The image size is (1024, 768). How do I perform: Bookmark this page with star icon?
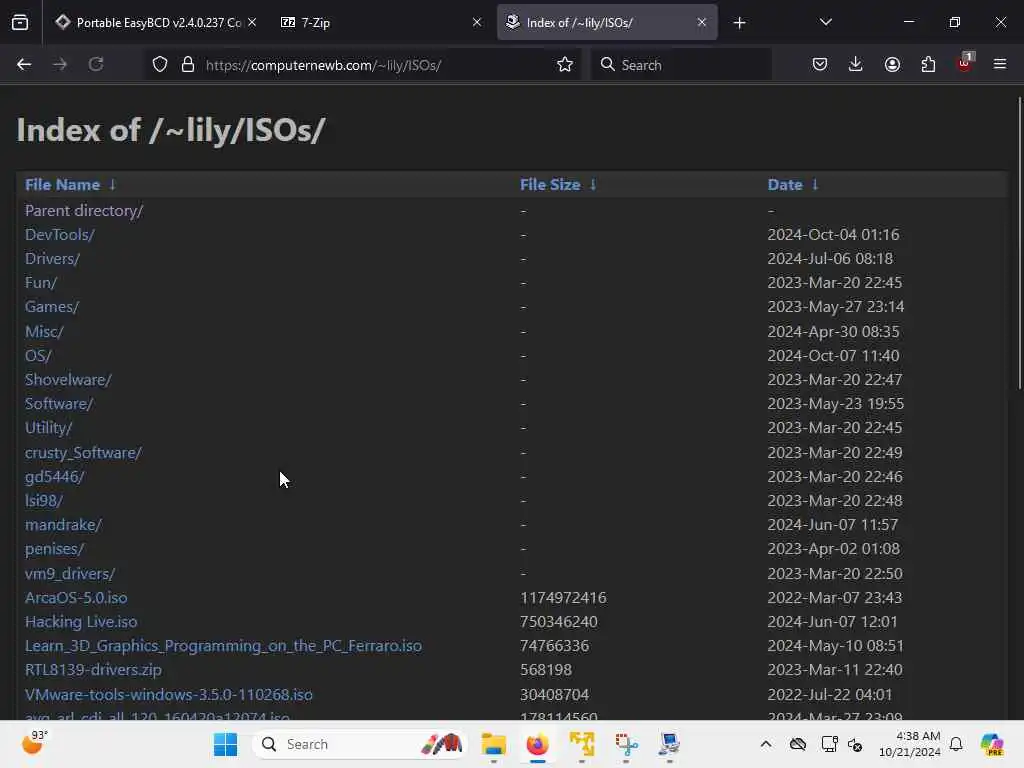[x=565, y=65]
